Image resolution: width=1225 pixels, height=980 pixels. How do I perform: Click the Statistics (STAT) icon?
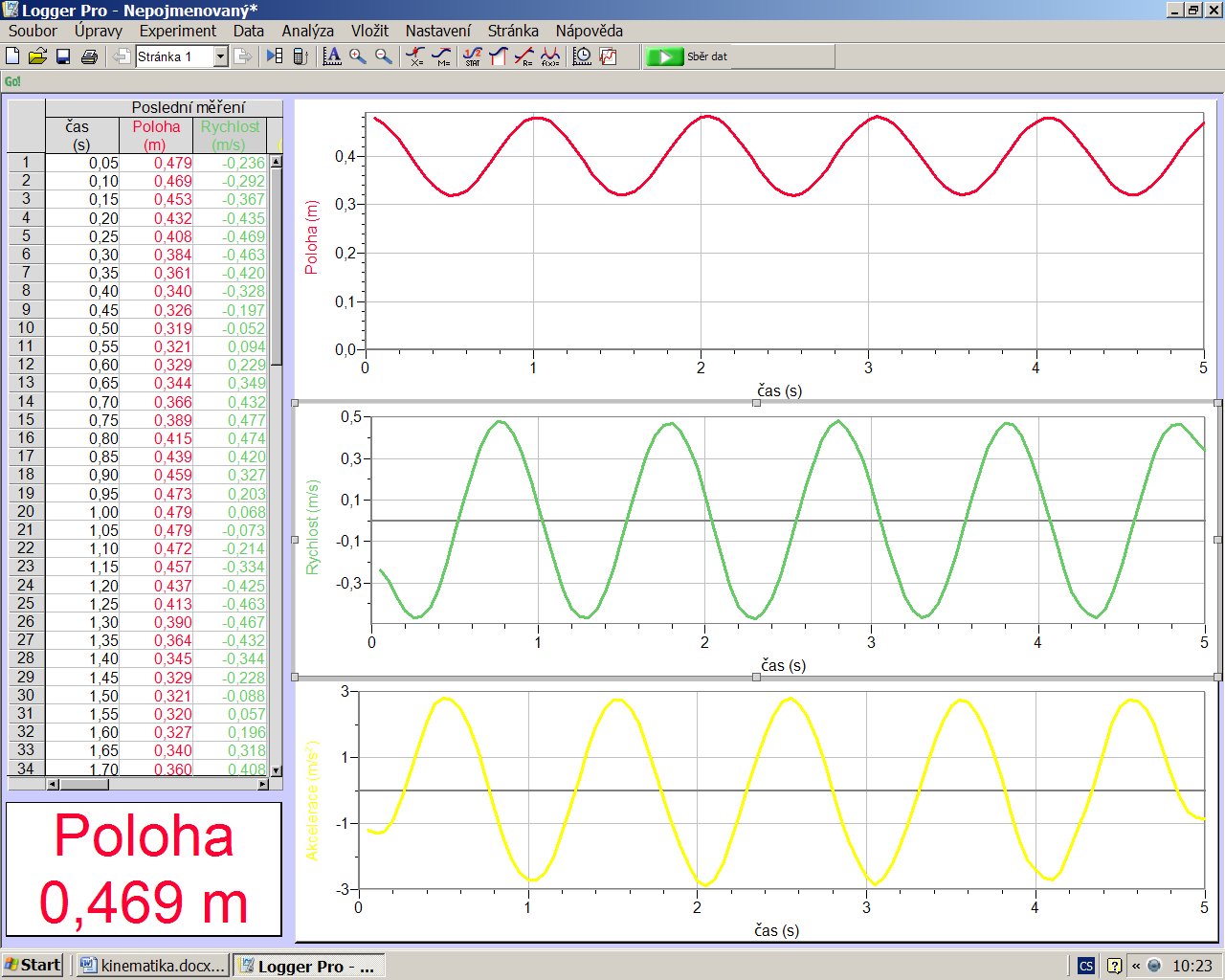[473, 56]
